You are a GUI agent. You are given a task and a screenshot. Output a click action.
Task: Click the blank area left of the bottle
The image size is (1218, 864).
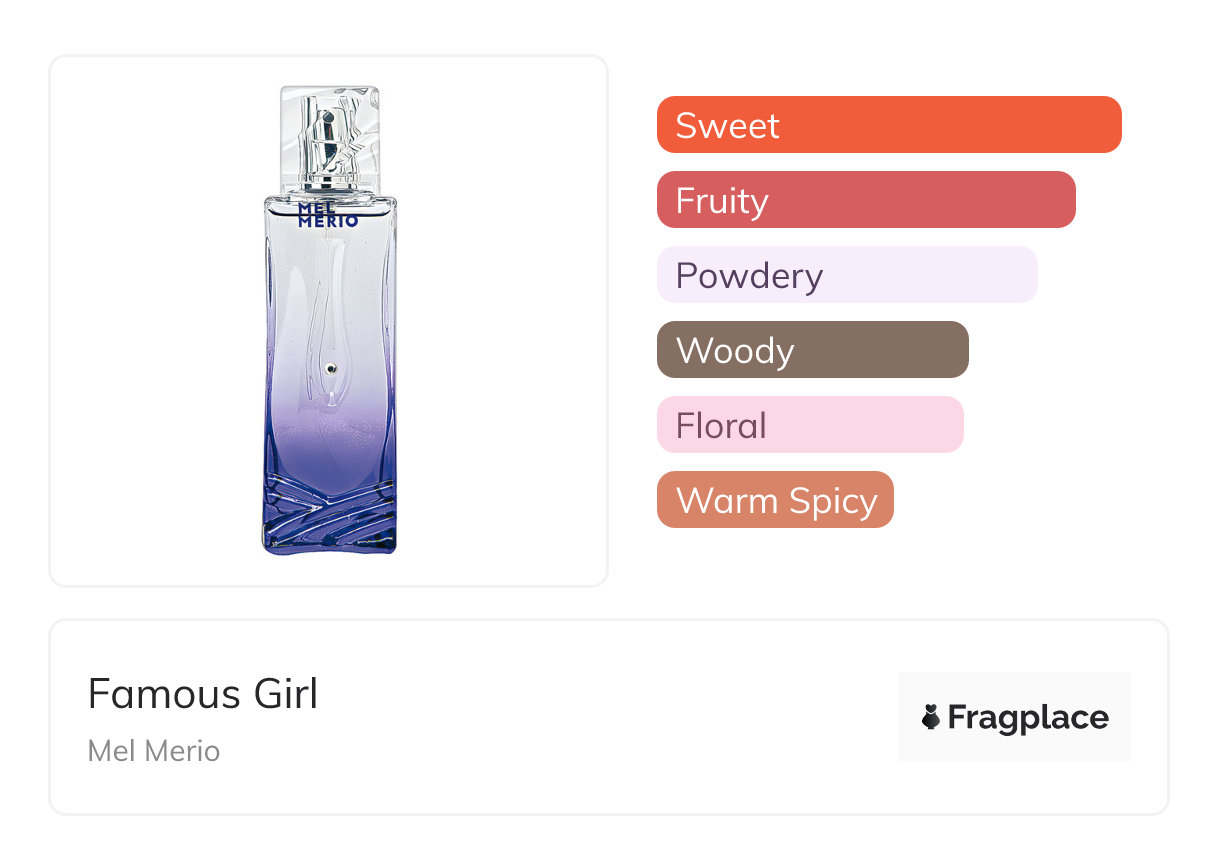coord(150,320)
